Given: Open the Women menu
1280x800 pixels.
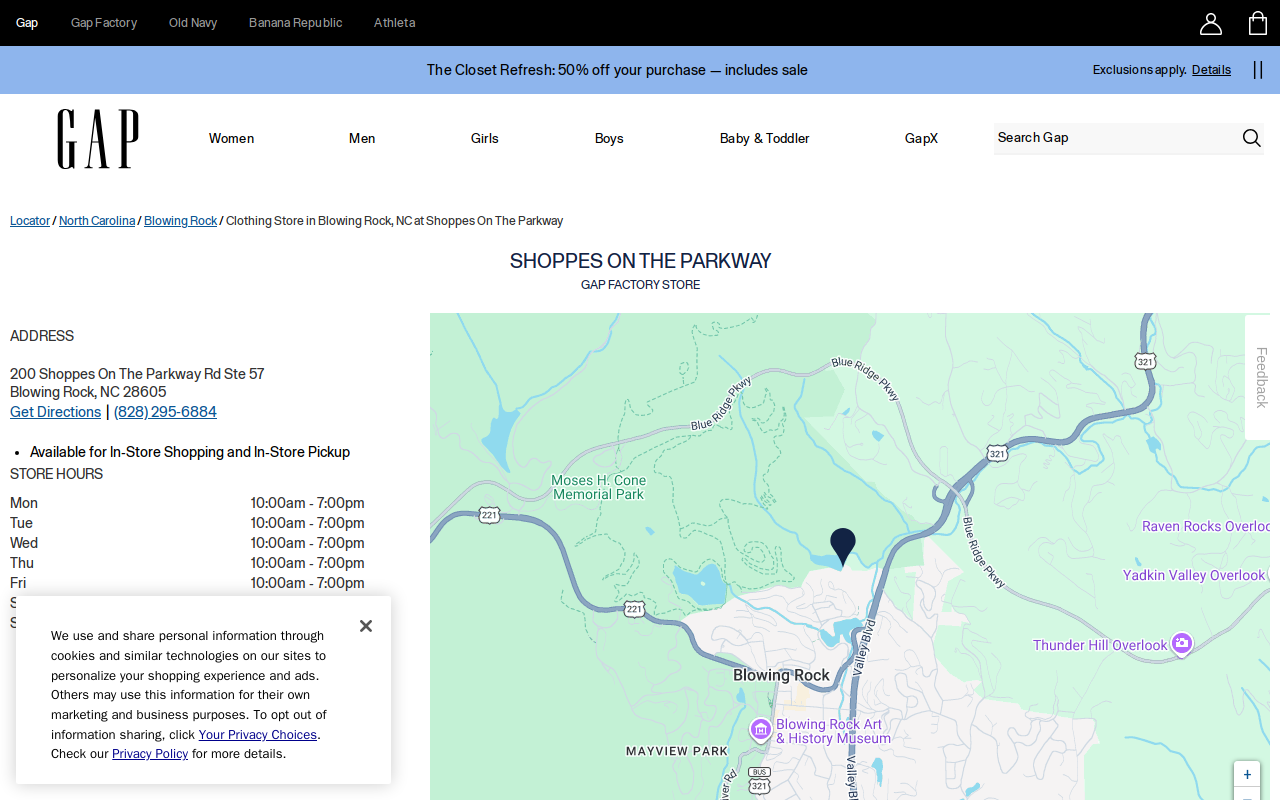Looking at the screenshot, I should click(231, 138).
